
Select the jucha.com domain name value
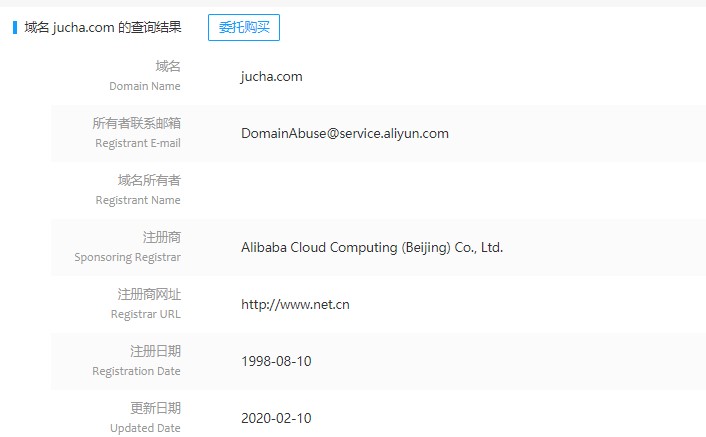[271, 76]
